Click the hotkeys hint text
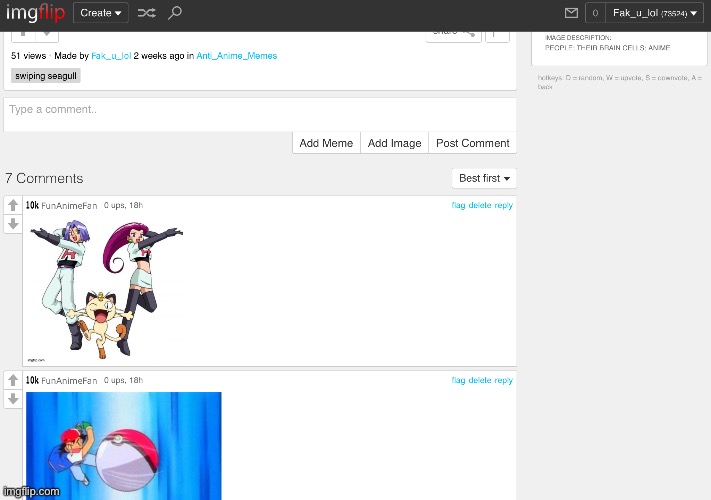The height and width of the screenshot is (500, 711). (619, 82)
